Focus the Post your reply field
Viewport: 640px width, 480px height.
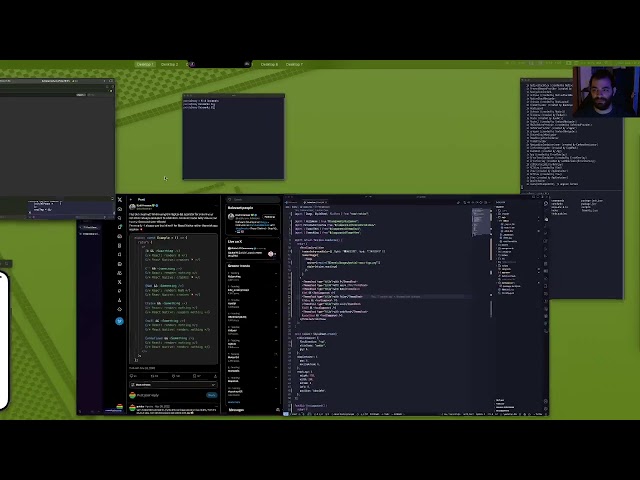coord(171,395)
